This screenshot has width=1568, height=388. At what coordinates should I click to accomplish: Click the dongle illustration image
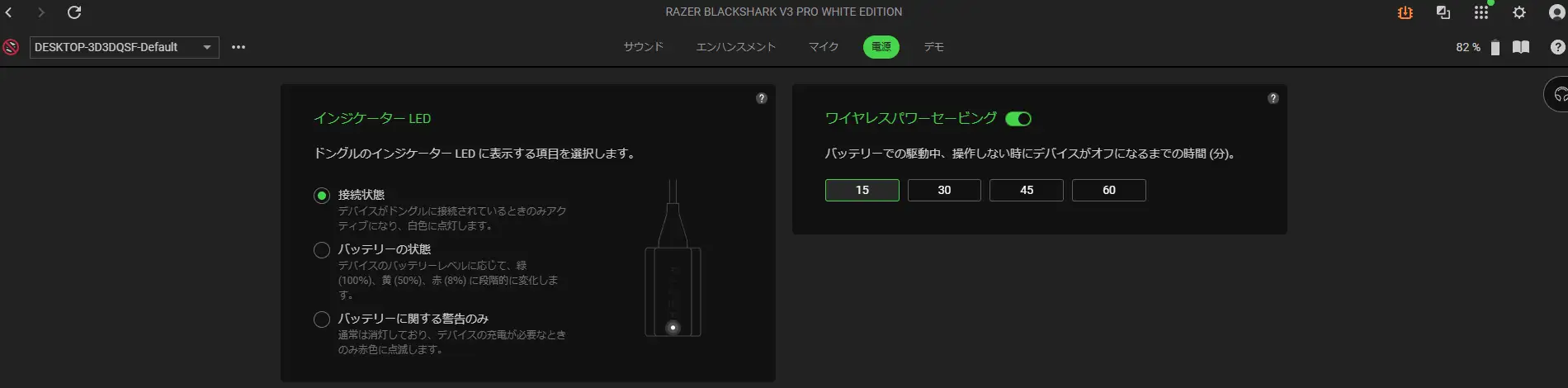point(673,258)
